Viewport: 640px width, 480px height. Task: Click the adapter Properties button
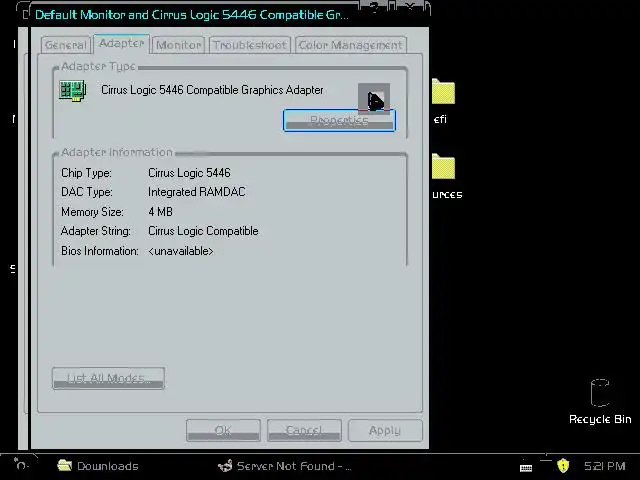pos(339,120)
